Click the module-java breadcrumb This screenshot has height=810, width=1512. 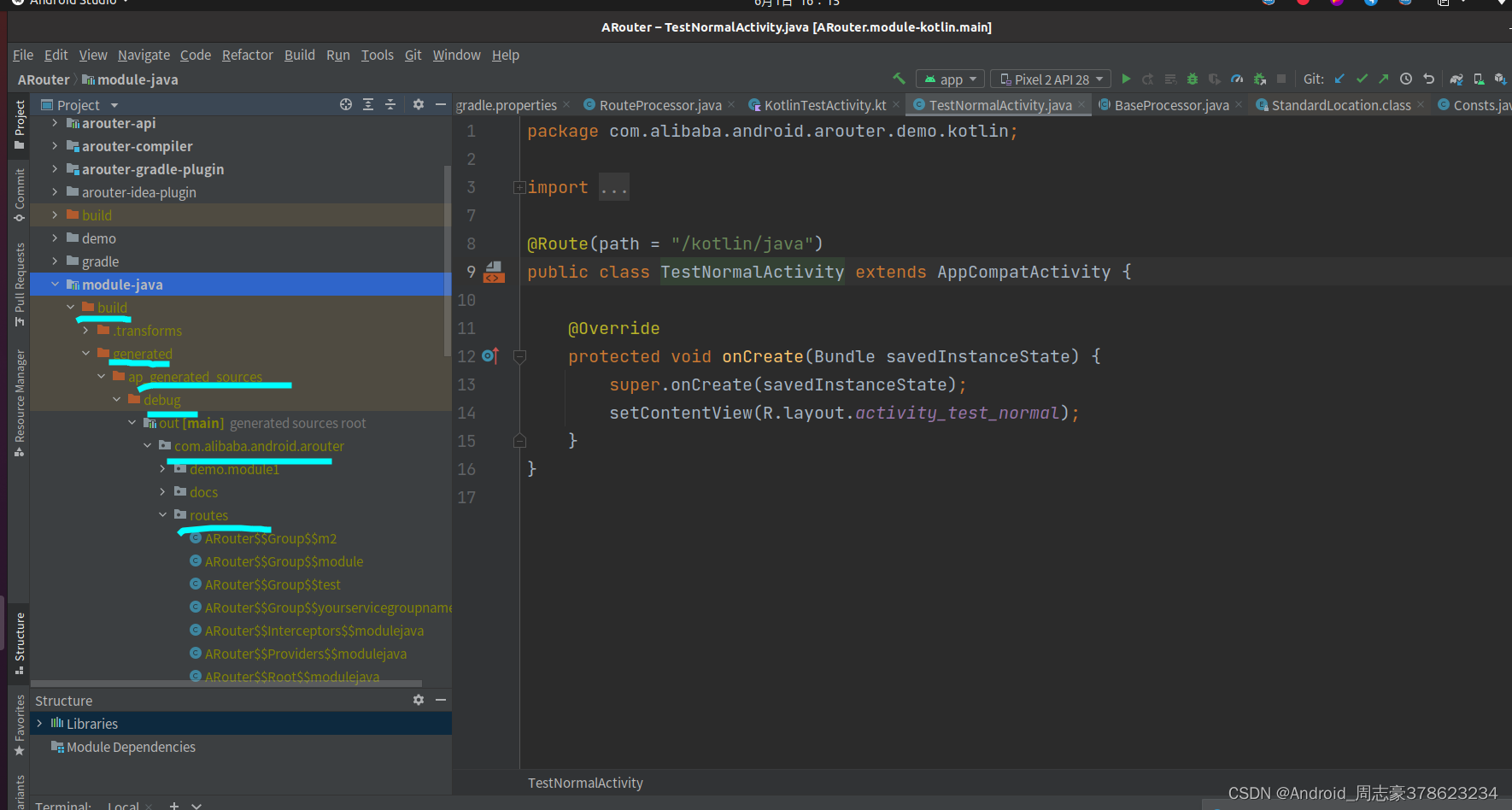point(130,79)
